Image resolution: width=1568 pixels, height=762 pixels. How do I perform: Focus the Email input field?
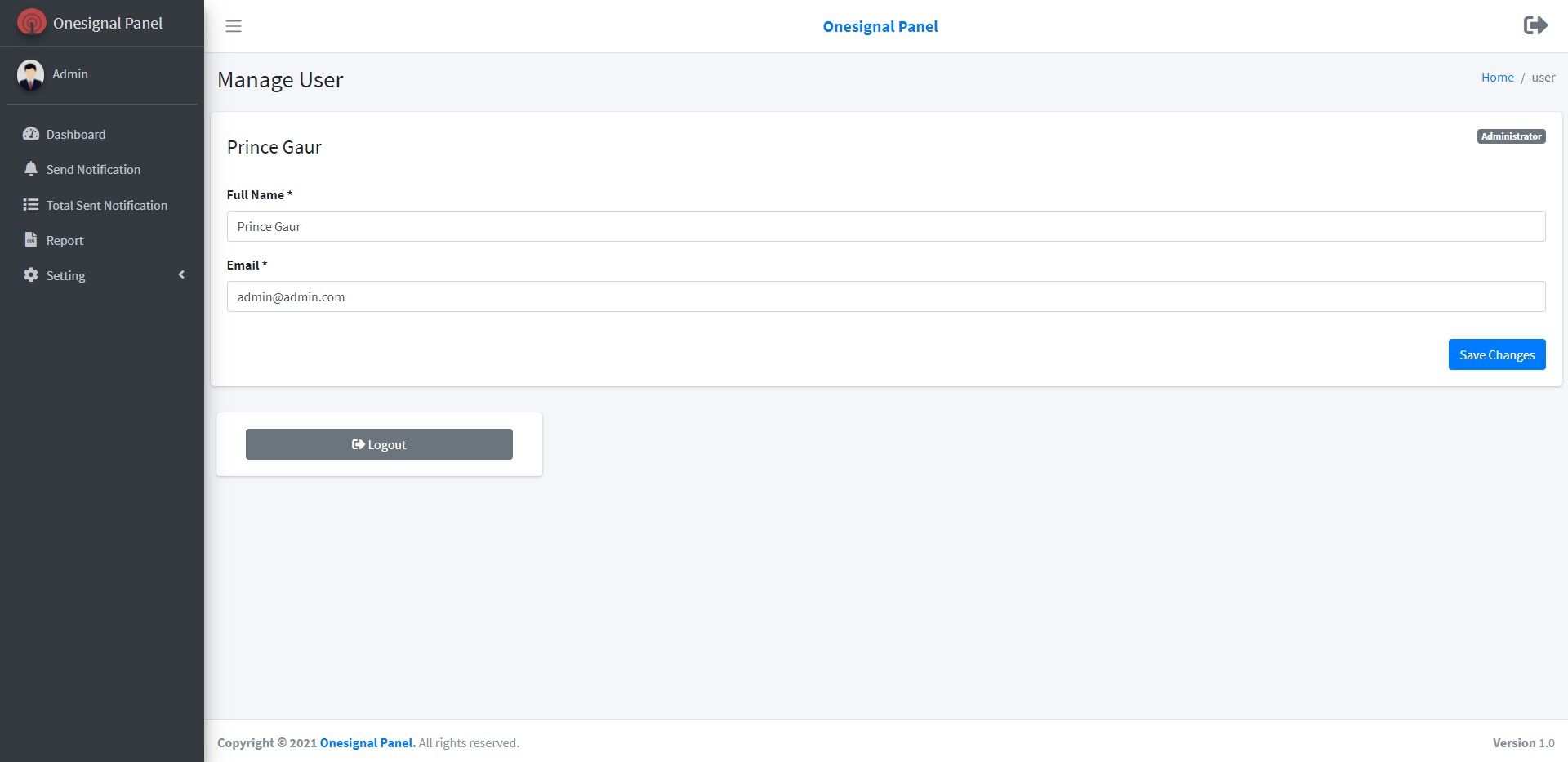pos(886,296)
